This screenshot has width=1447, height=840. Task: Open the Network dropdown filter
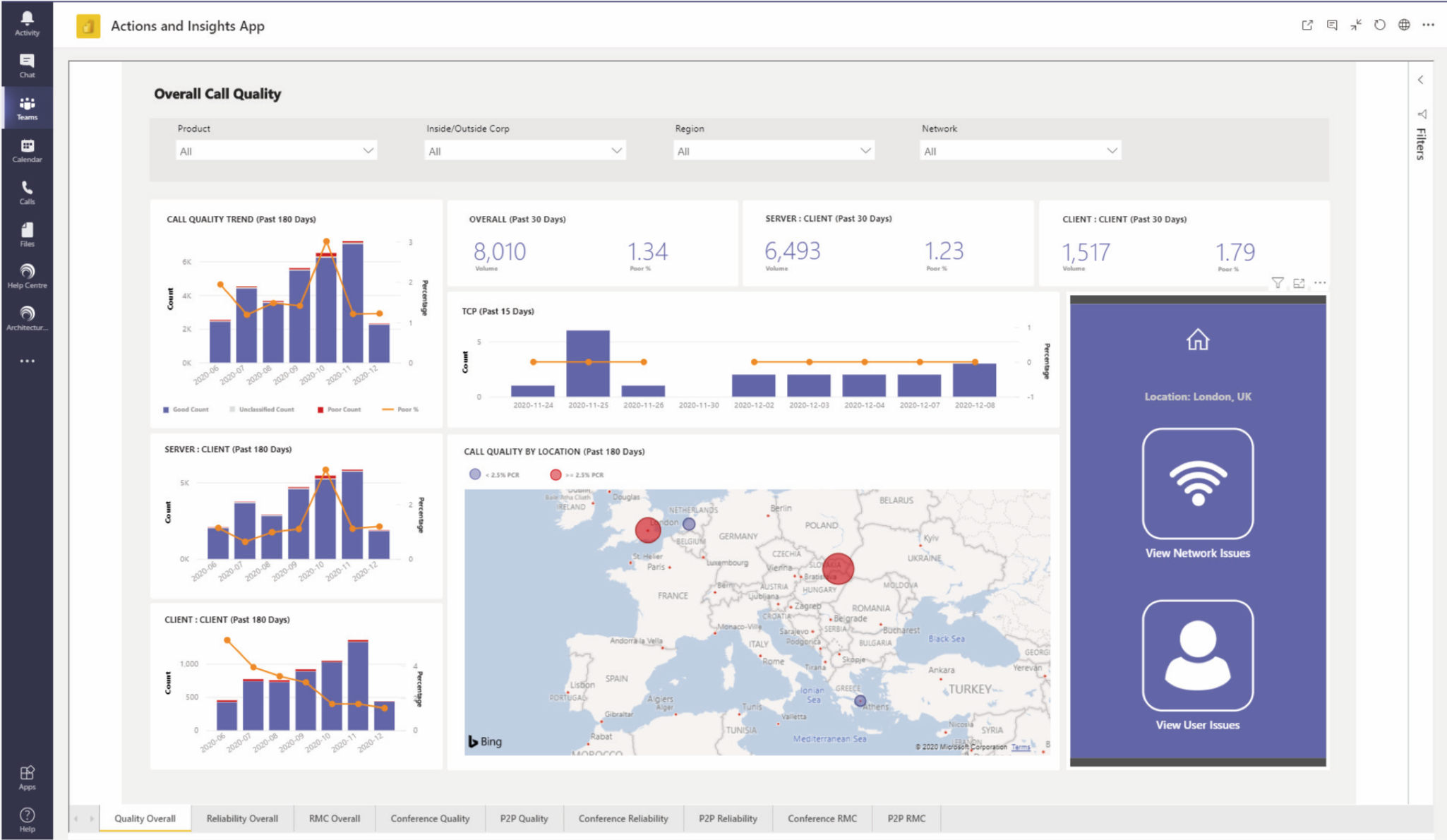pyautogui.click(x=1020, y=151)
